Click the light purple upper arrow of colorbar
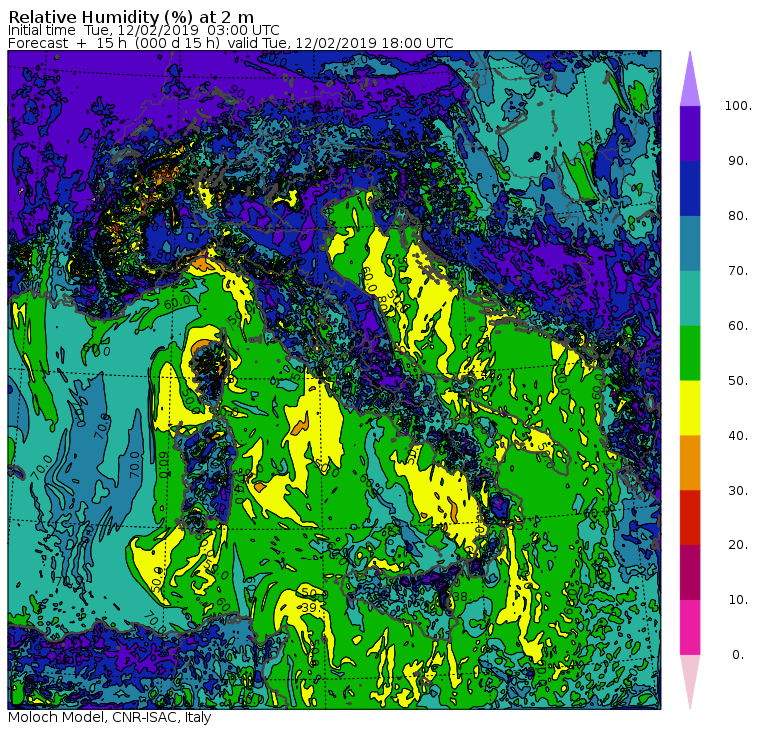 click(690, 79)
